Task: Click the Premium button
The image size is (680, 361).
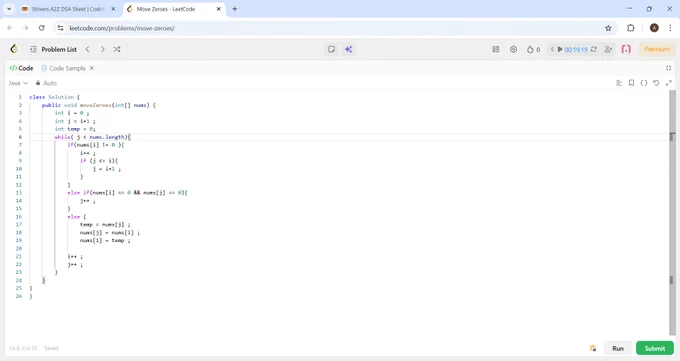Action: 657,49
